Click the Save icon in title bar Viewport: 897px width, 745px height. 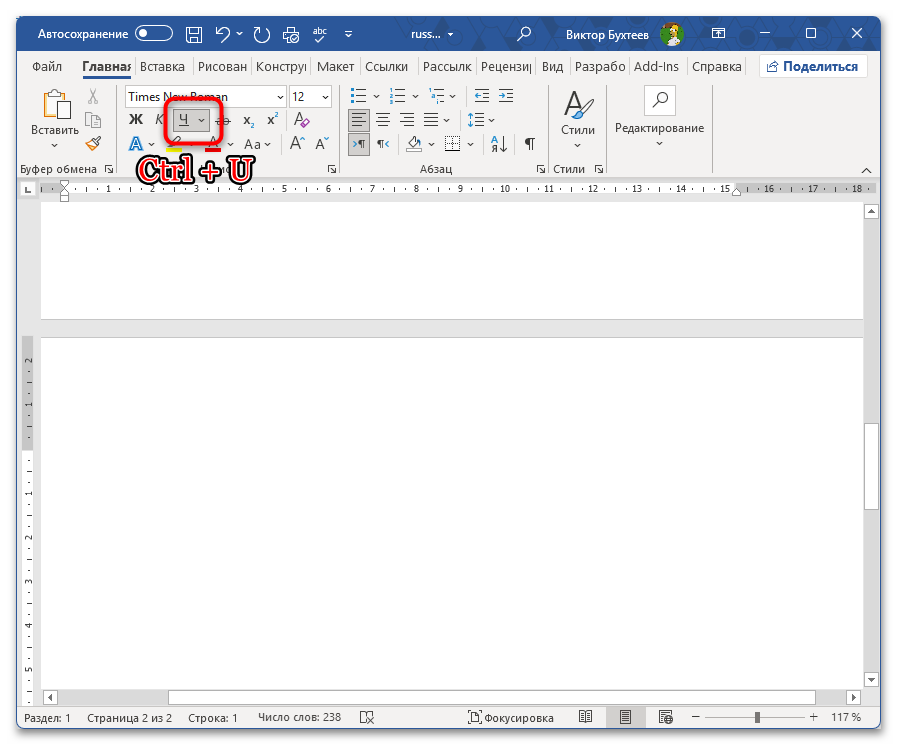click(x=194, y=34)
